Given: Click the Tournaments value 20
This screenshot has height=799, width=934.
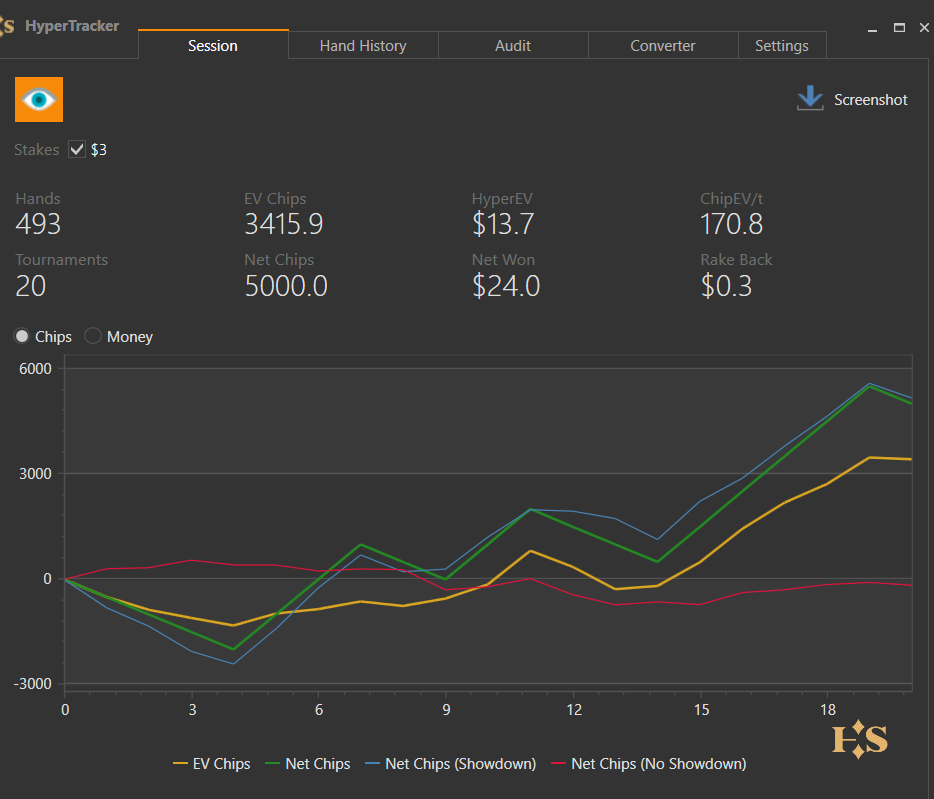Looking at the screenshot, I should pyautogui.click(x=30, y=286).
